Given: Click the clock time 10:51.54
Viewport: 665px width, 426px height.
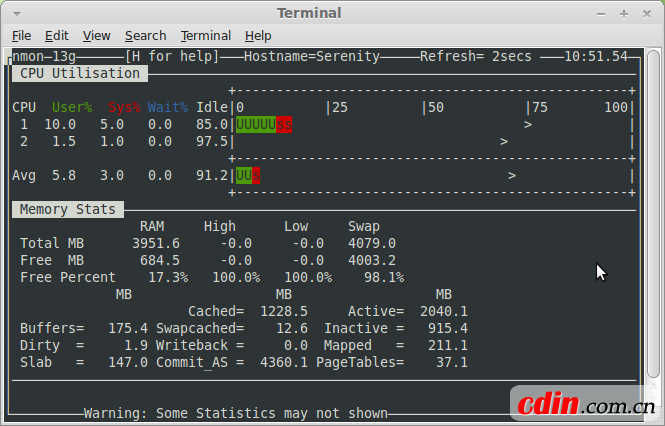Looking at the screenshot, I should tap(596, 56).
